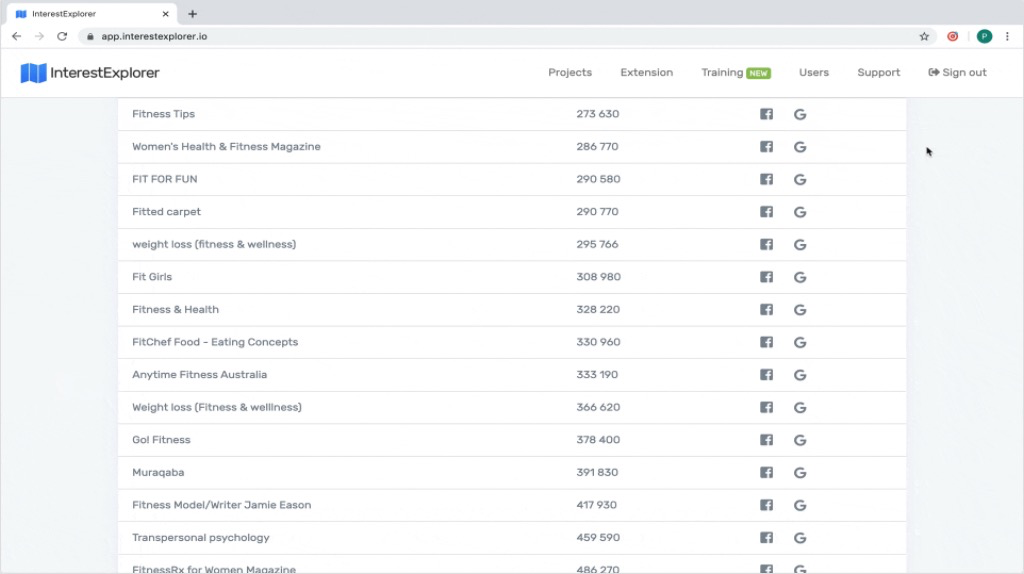This screenshot has width=1024, height=574.
Task: Click the audience value 333 190
Action: (x=597, y=374)
